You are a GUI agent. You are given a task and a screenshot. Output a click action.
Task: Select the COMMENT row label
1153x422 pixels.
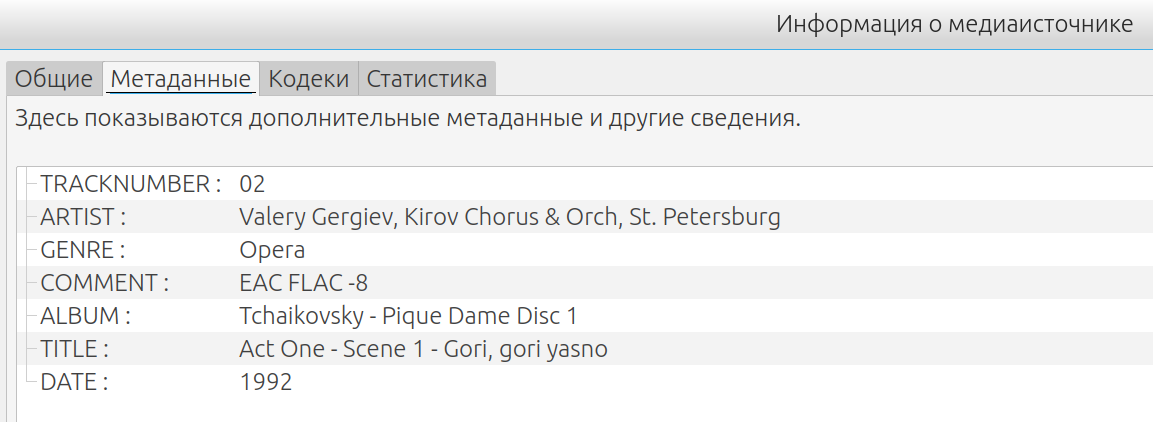coord(104,283)
